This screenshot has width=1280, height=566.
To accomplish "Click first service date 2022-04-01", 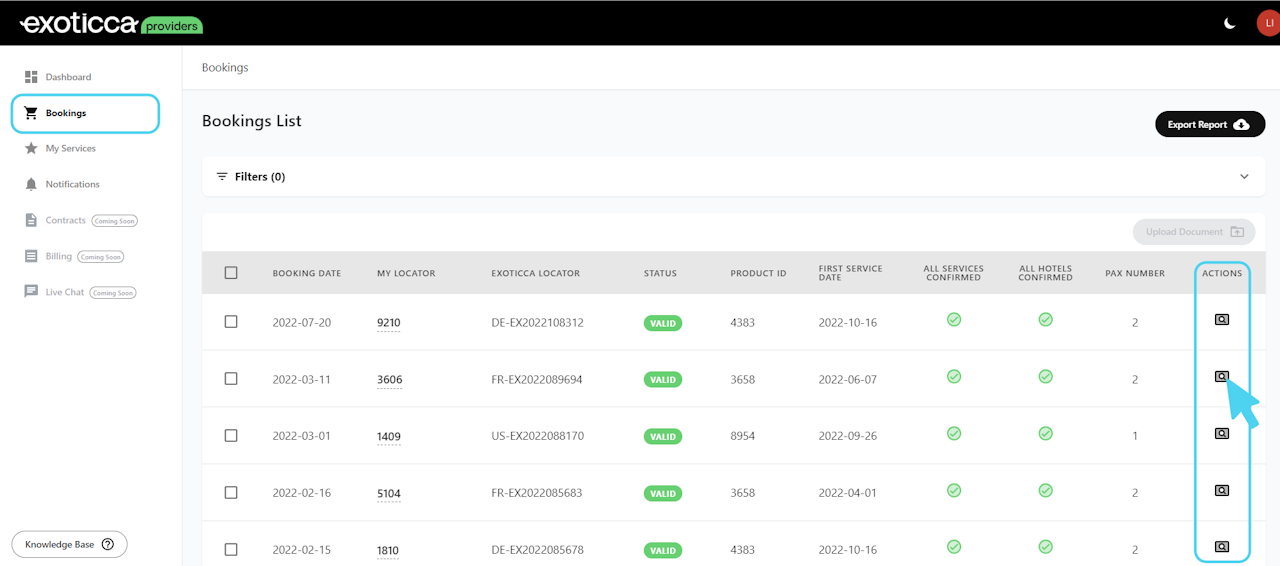I will 847,493.
